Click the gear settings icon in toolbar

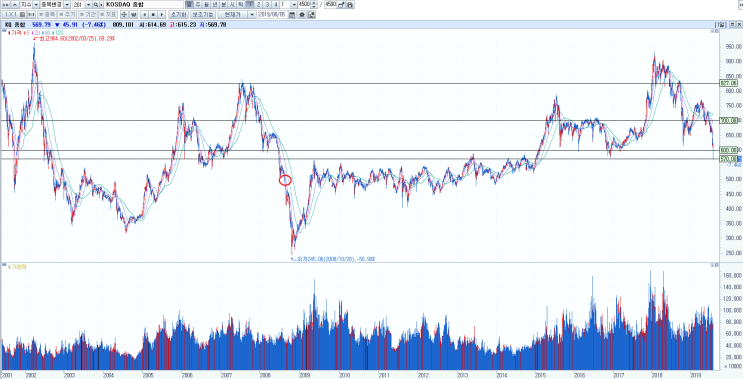pyautogui.click(x=302, y=15)
